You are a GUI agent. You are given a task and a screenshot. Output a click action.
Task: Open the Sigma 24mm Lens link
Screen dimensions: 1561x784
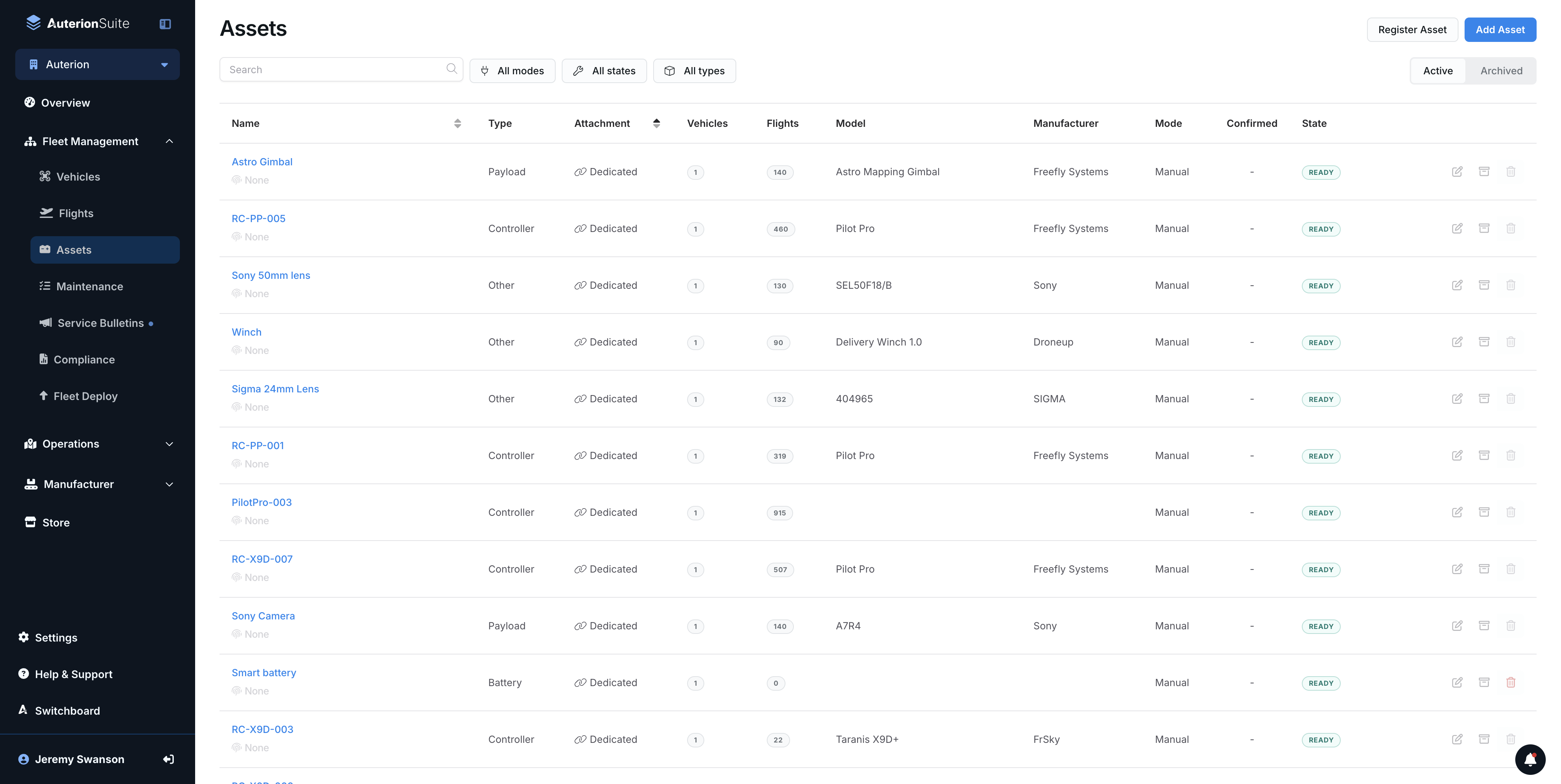pos(275,388)
